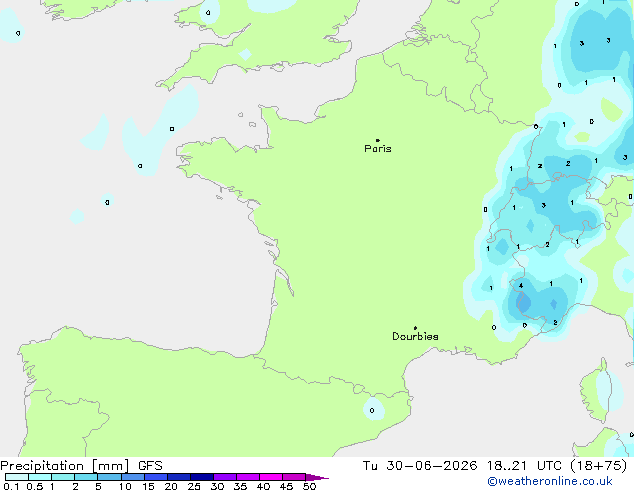Pick the legend swatch between 0.5 and 1
Image resolution: width=634 pixels, height=490 pixels.
pyautogui.click(x=40, y=477)
